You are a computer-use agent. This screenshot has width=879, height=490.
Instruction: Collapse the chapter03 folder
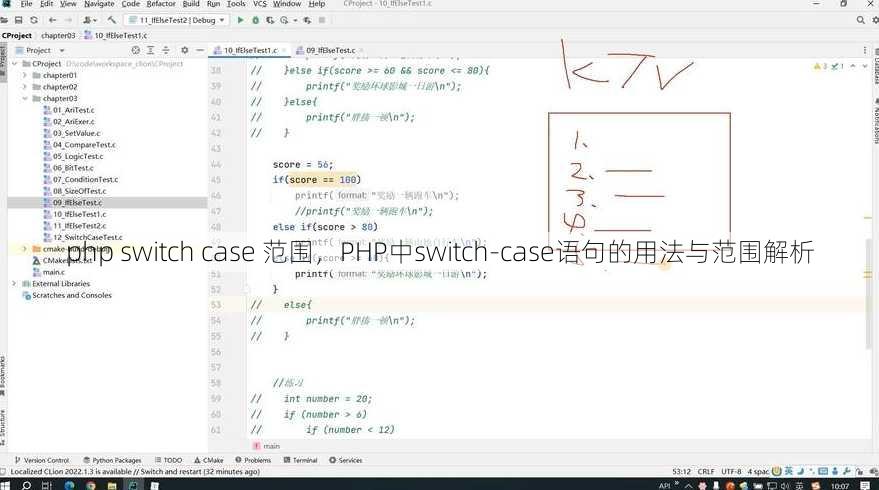(x=24, y=99)
